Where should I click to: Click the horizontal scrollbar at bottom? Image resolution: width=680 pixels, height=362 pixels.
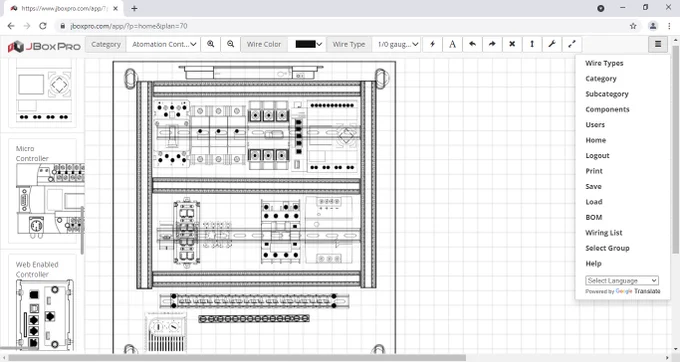coord(237,358)
